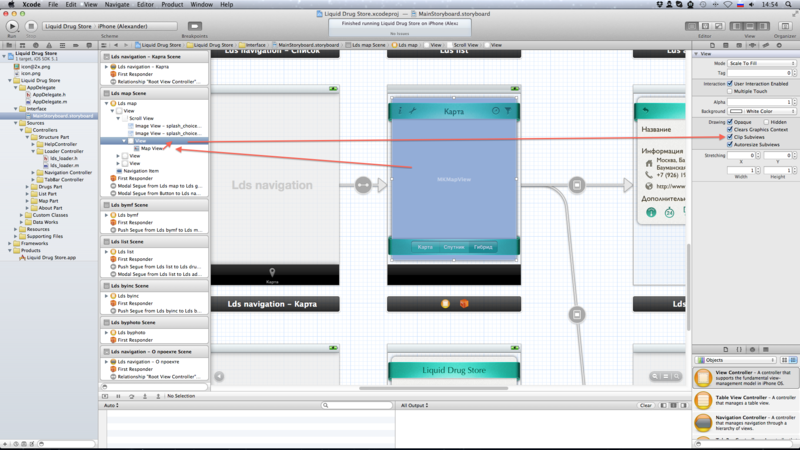Hide the debug area pane
This screenshot has width=800, height=450.
click(750, 26)
